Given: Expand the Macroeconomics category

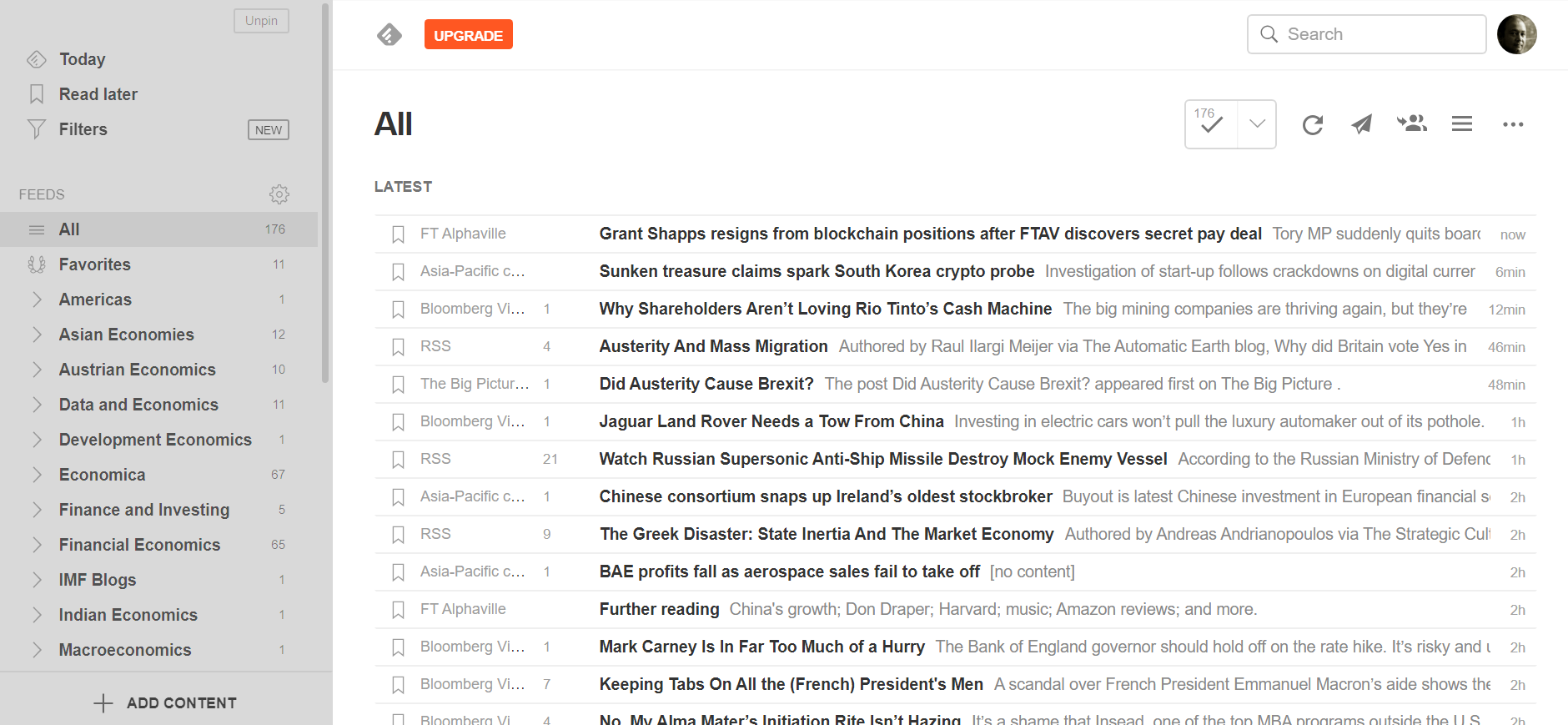Looking at the screenshot, I should [x=37, y=650].
